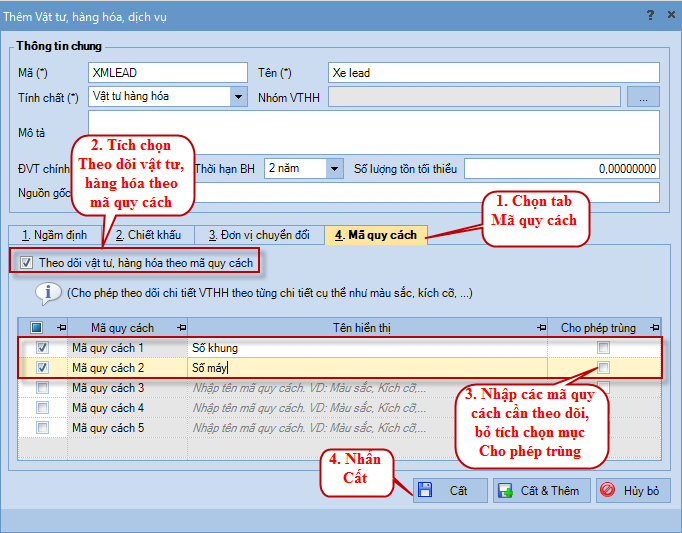682x533 pixels.
Task: Click the pin icon in Mã quy cách header
Action: 181,328
